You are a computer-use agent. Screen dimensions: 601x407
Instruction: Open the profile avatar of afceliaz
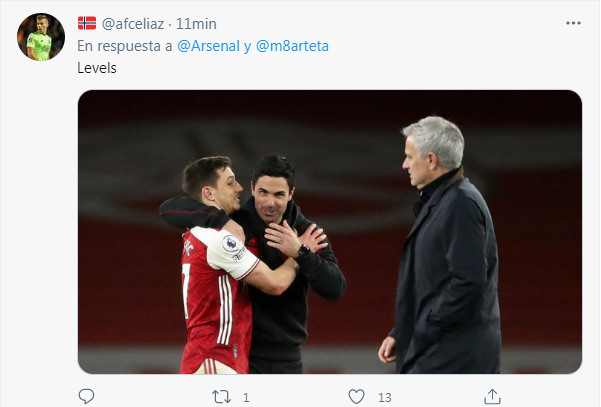40,37
